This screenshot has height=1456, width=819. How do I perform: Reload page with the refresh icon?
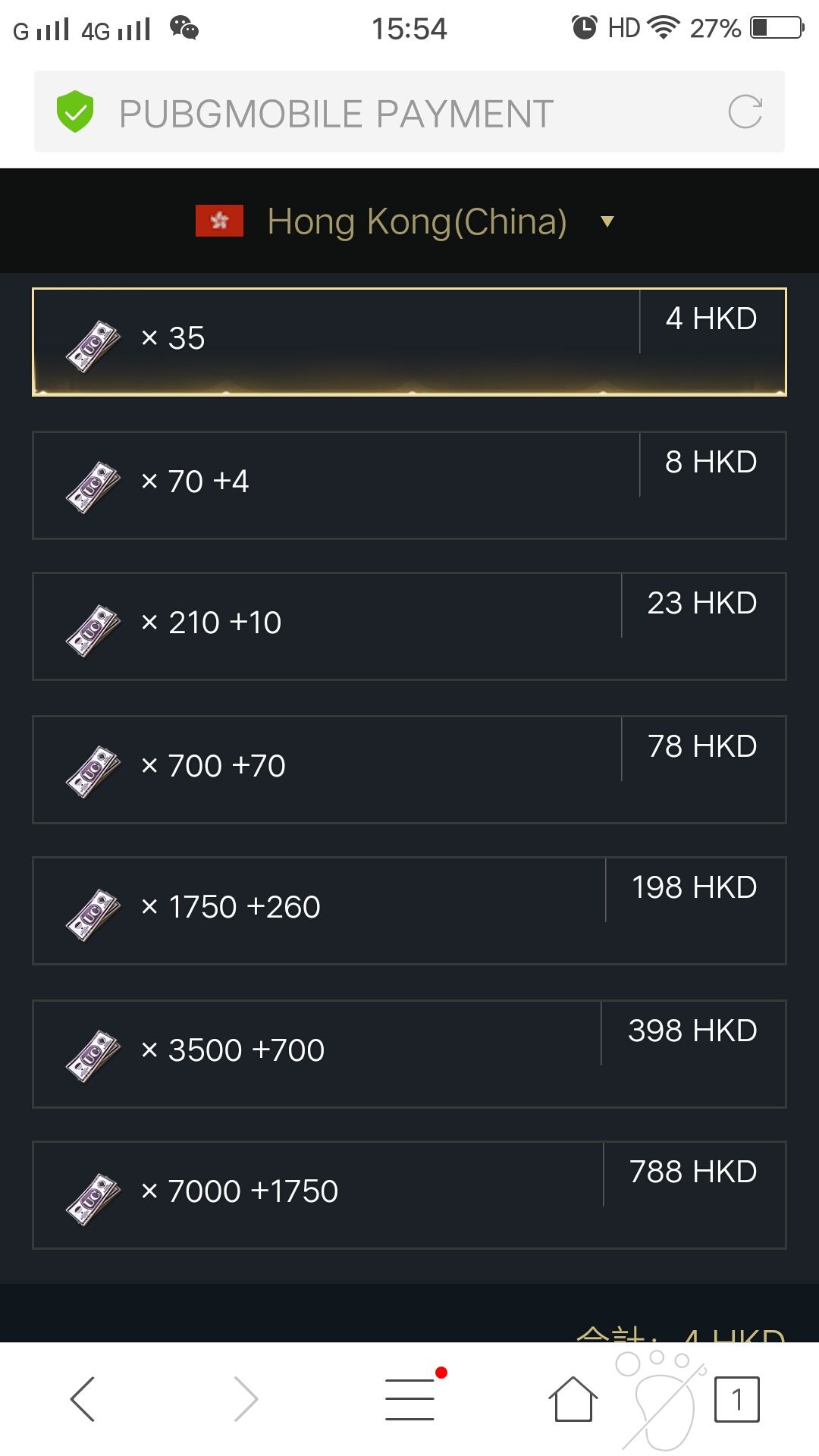pyautogui.click(x=745, y=112)
